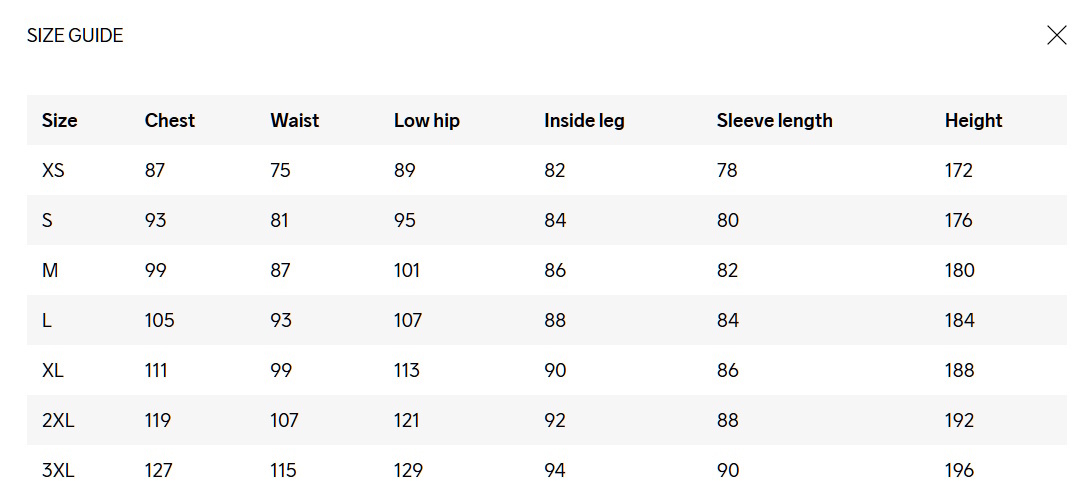The image size is (1081, 503).
Task: Click the Low hip column header
Action: point(427,120)
